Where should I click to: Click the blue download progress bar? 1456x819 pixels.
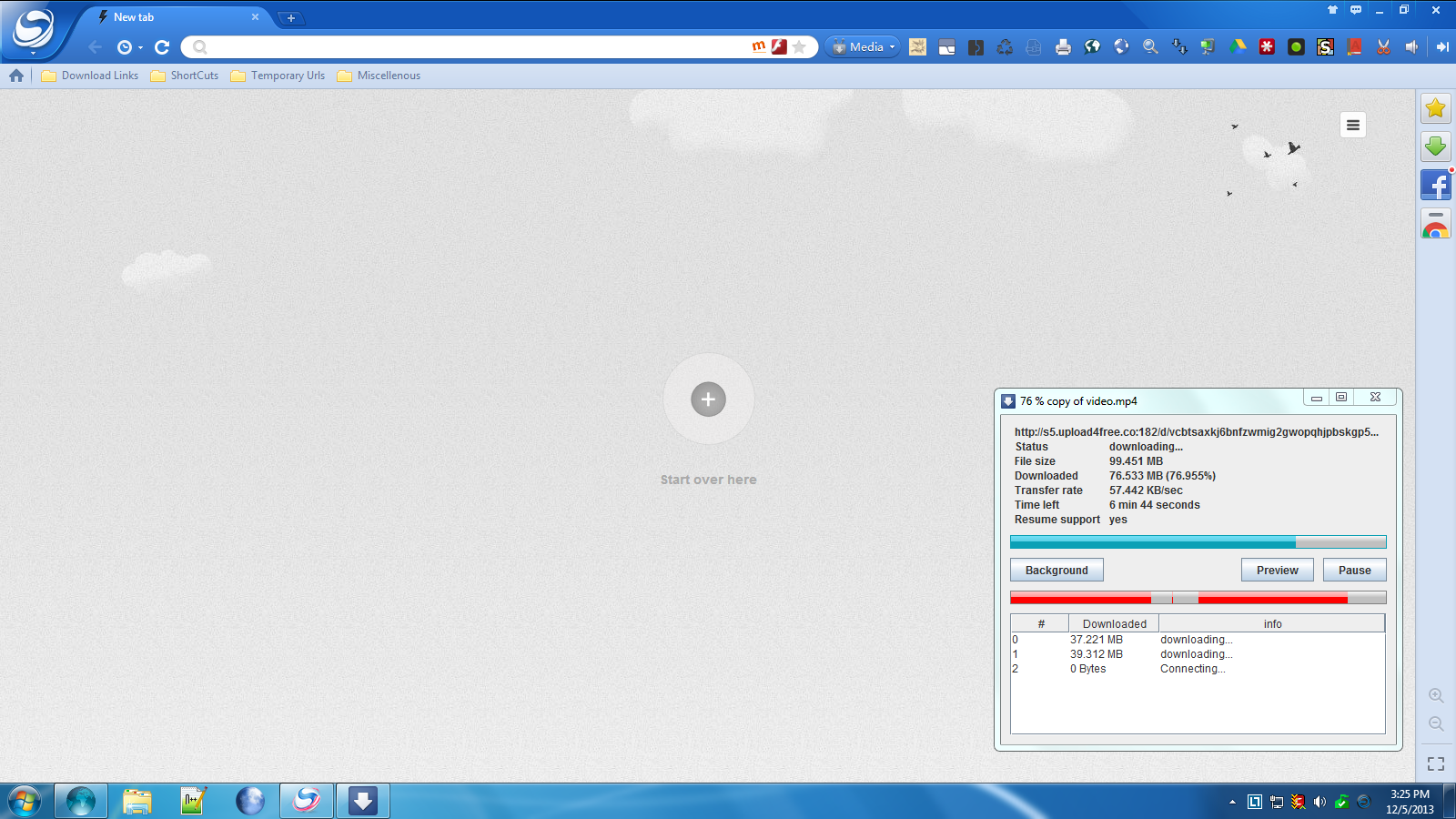[x=1198, y=542]
